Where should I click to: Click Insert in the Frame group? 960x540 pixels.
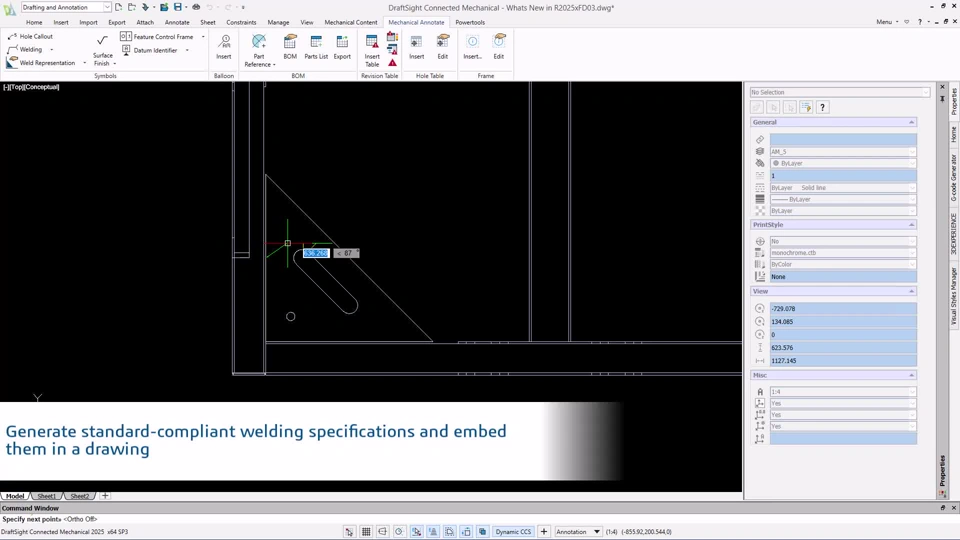click(x=472, y=47)
